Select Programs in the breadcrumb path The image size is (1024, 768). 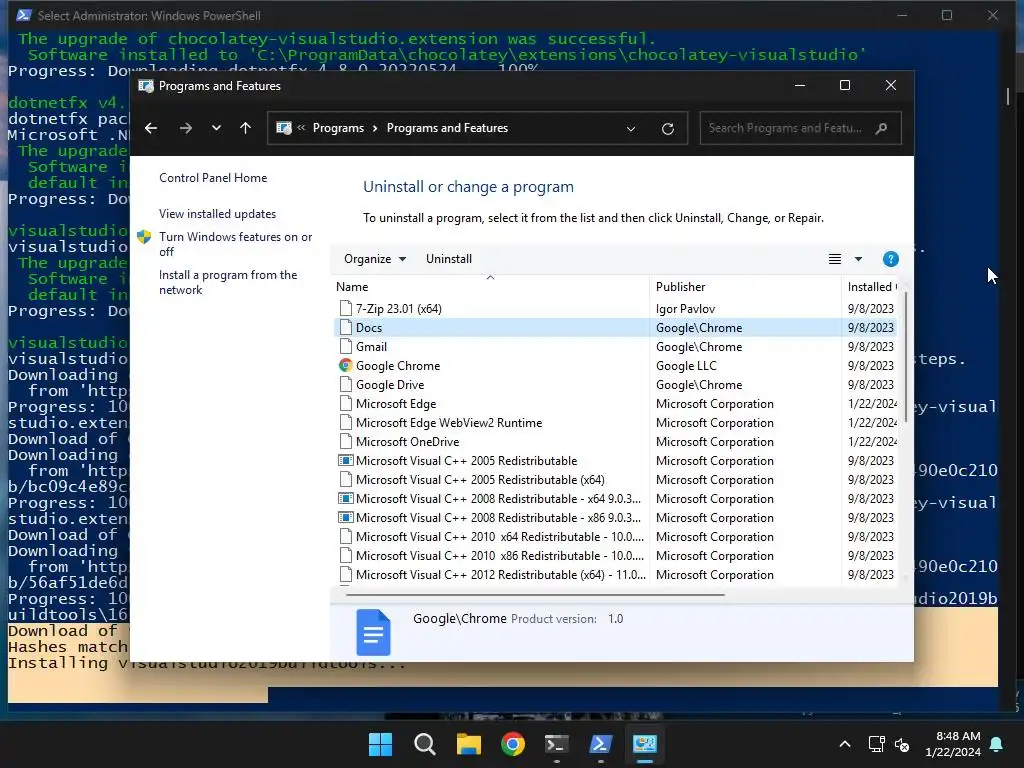tap(338, 128)
